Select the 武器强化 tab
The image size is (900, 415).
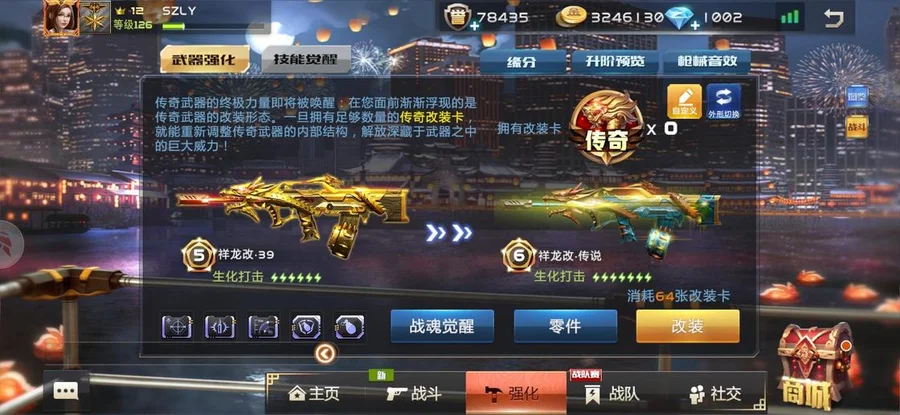[x=204, y=59]
